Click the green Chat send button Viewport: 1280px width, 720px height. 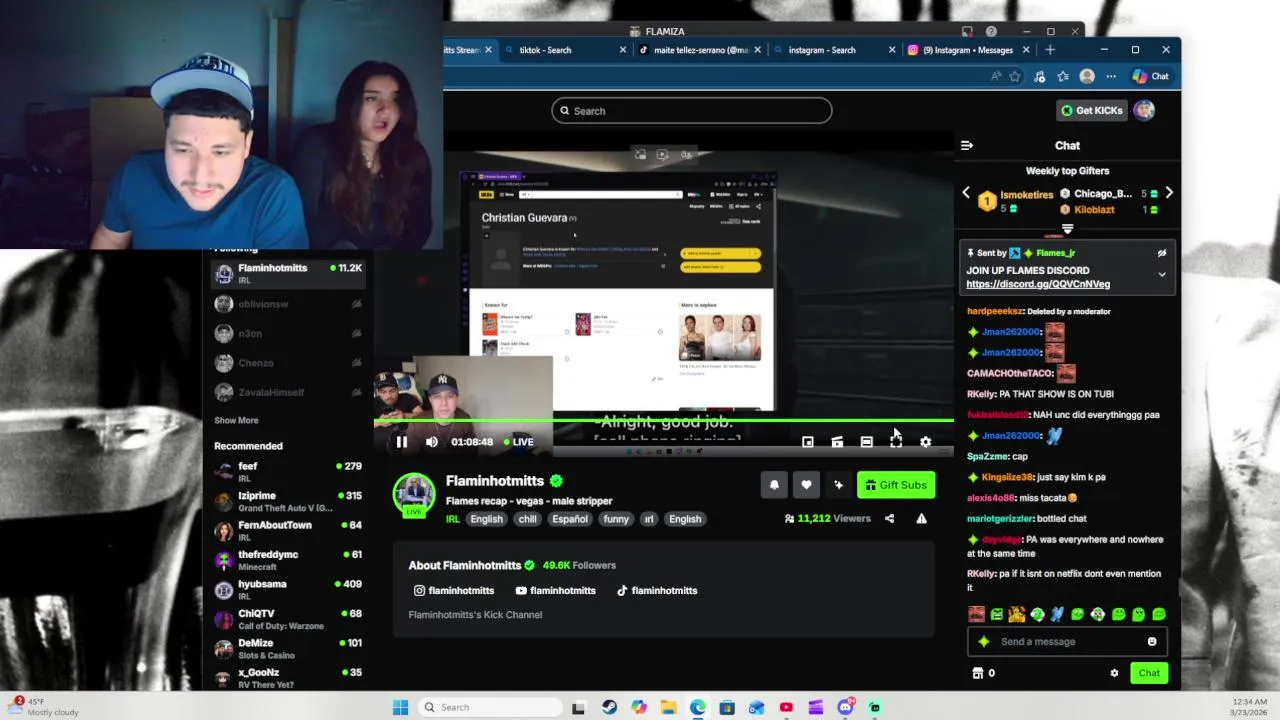tap(1149, 673)
